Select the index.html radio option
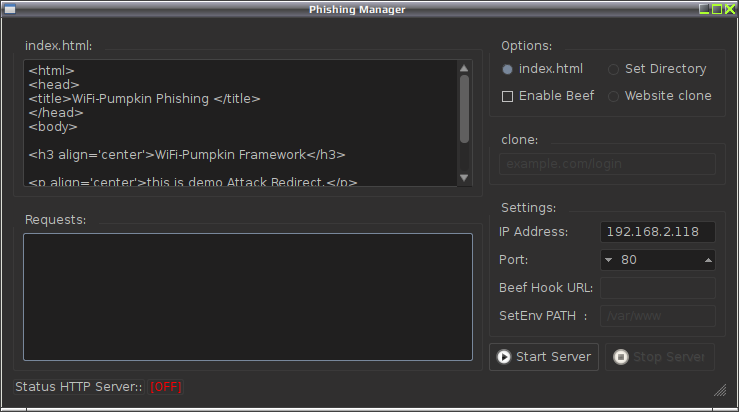 pos(542,69)
